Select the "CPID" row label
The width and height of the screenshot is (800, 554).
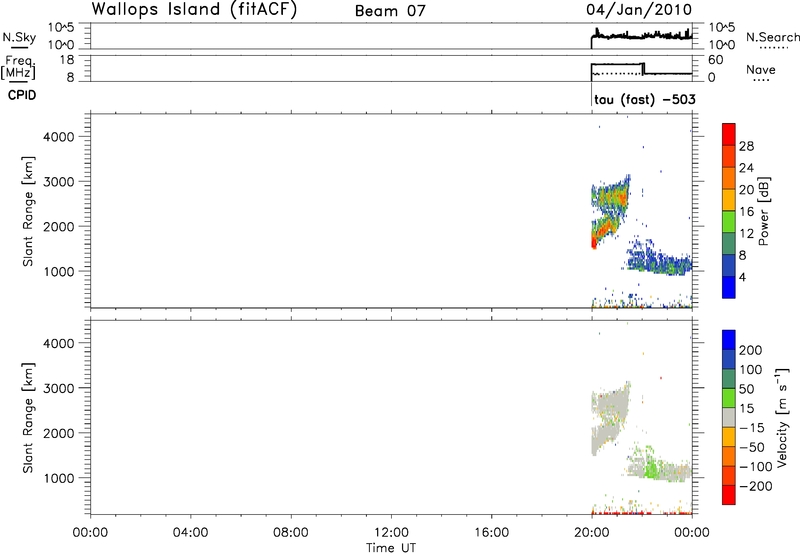pyautogui.click(x=22, y=95)
